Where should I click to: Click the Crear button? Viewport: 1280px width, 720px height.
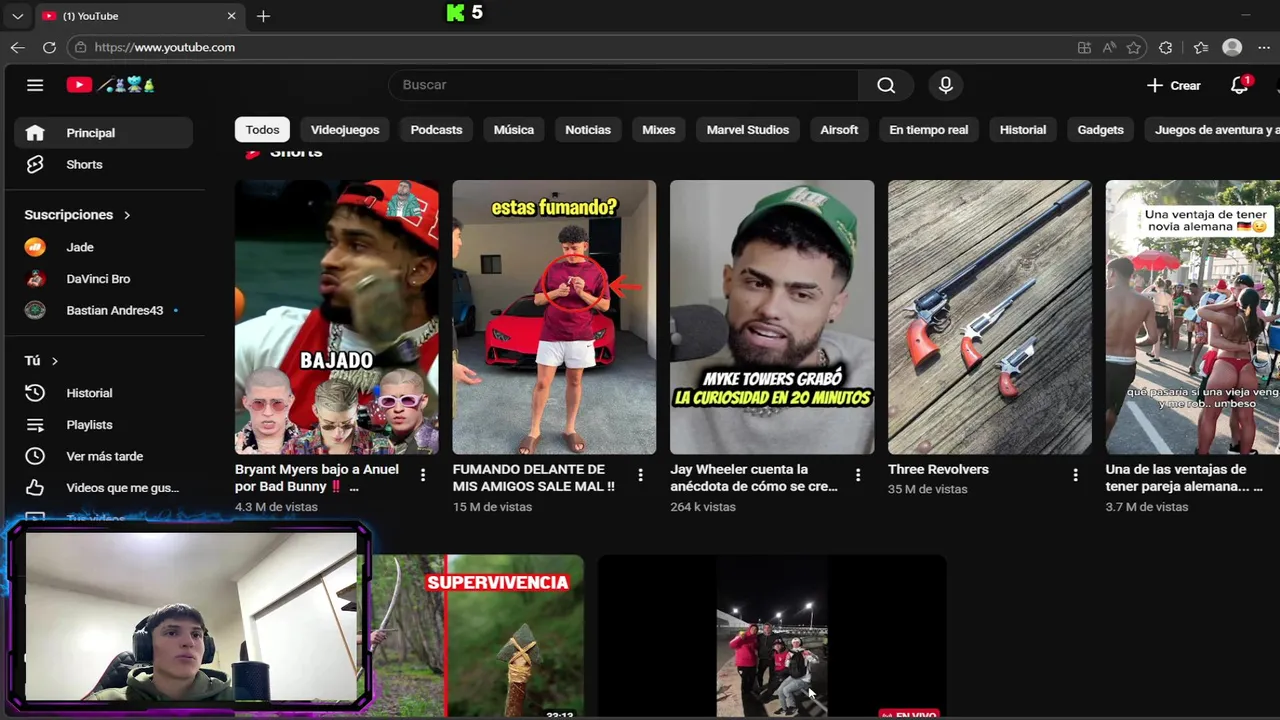(1174, 85)
